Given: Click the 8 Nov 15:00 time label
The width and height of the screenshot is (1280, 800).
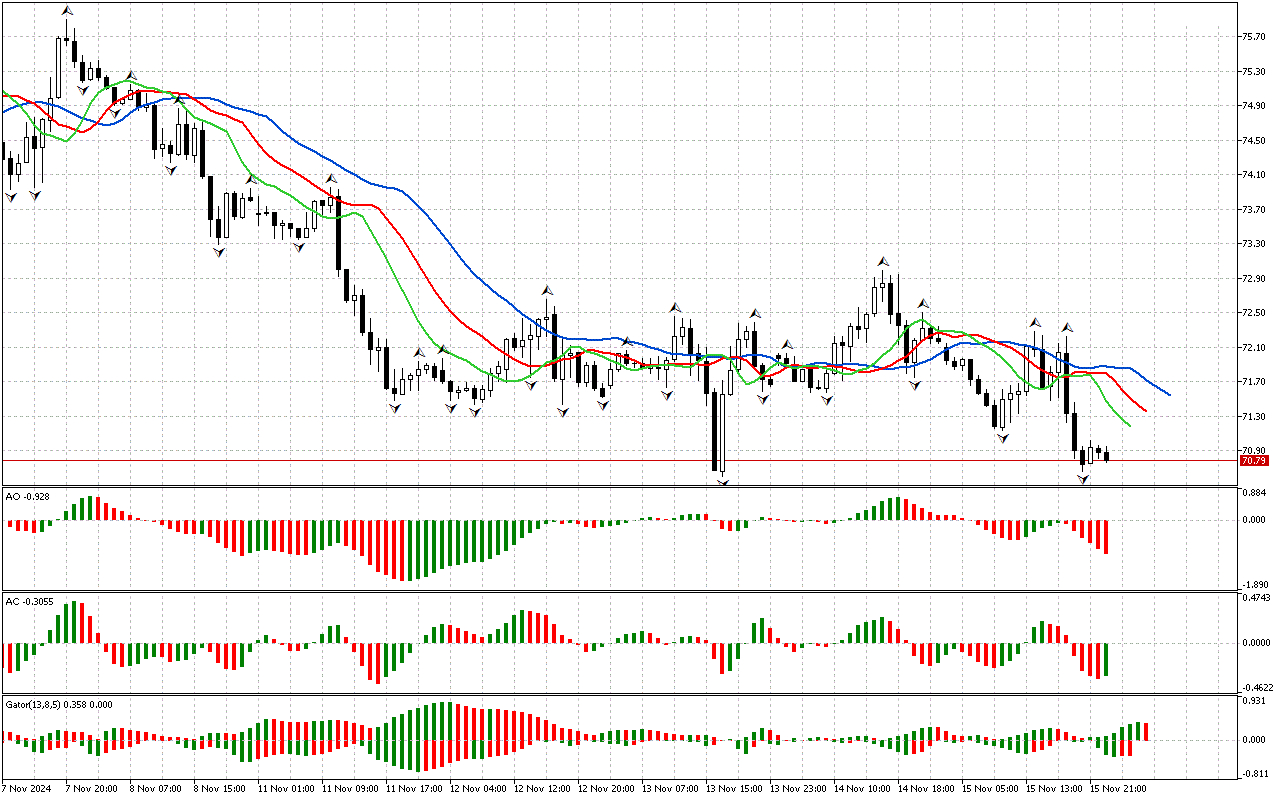Looking at the screenshot, I should 221,788.
